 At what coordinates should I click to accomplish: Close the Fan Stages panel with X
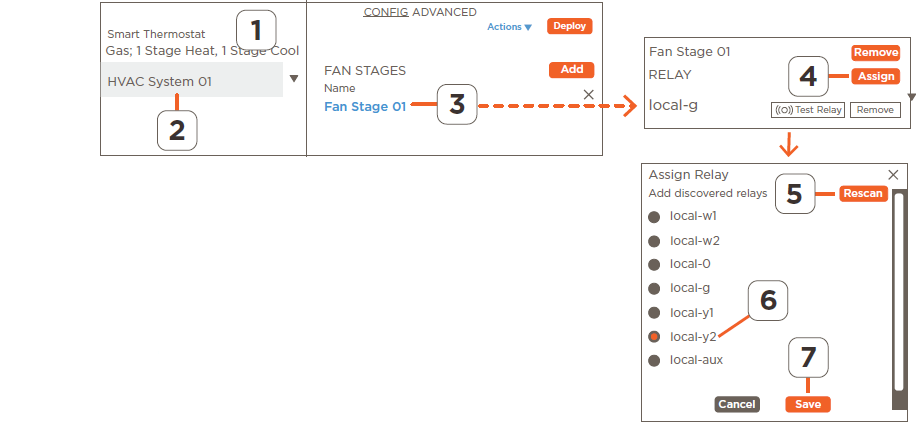click(588, 94)
